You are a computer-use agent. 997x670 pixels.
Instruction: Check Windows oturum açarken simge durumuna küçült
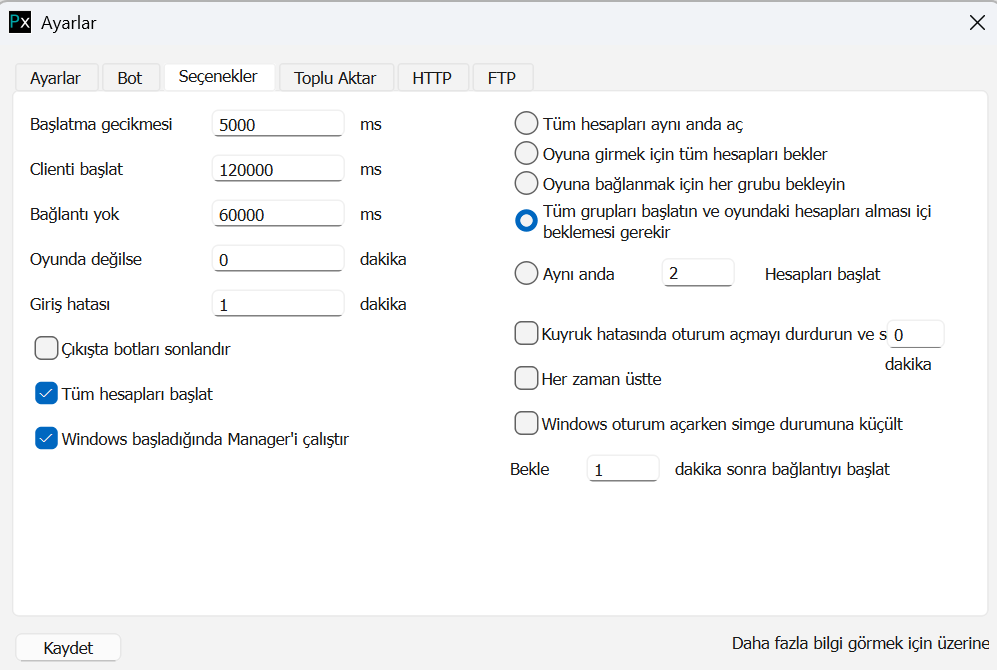click(526, 424)
